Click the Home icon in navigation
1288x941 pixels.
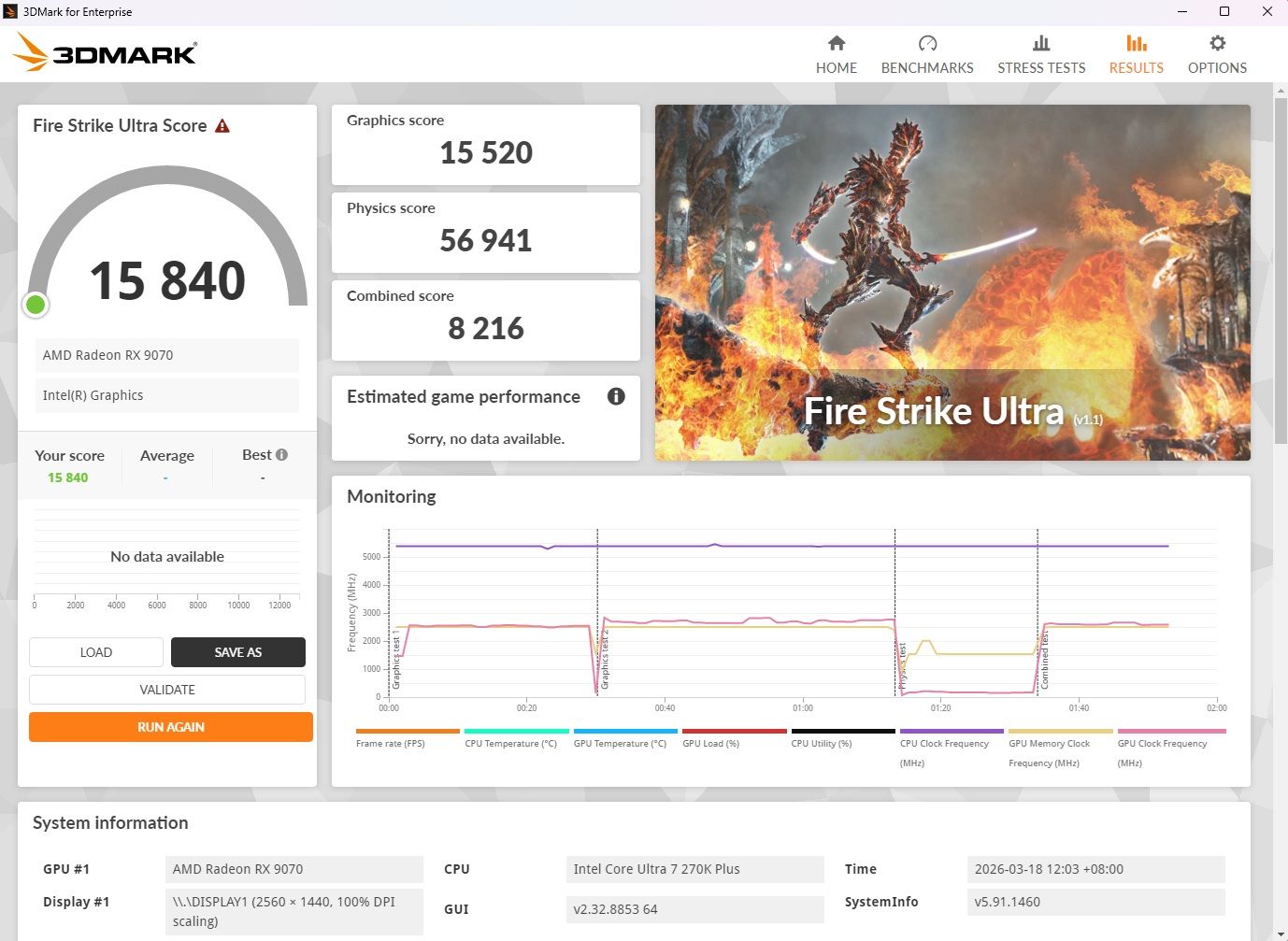[x=836, y=43]
